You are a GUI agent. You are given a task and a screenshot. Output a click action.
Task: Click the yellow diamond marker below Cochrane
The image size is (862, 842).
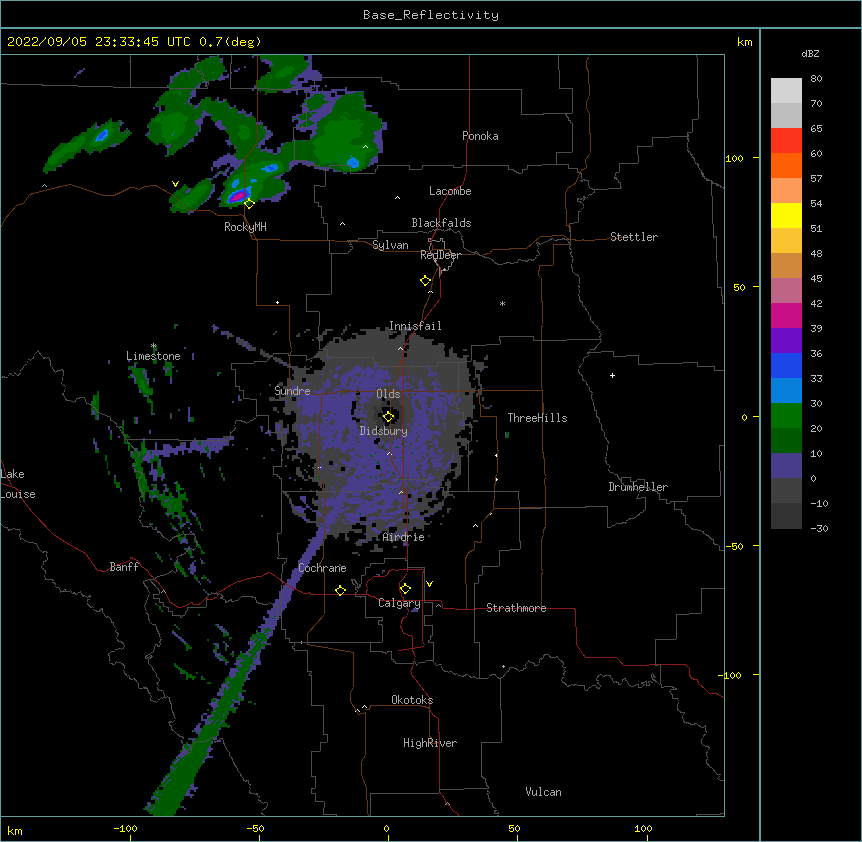340,591
